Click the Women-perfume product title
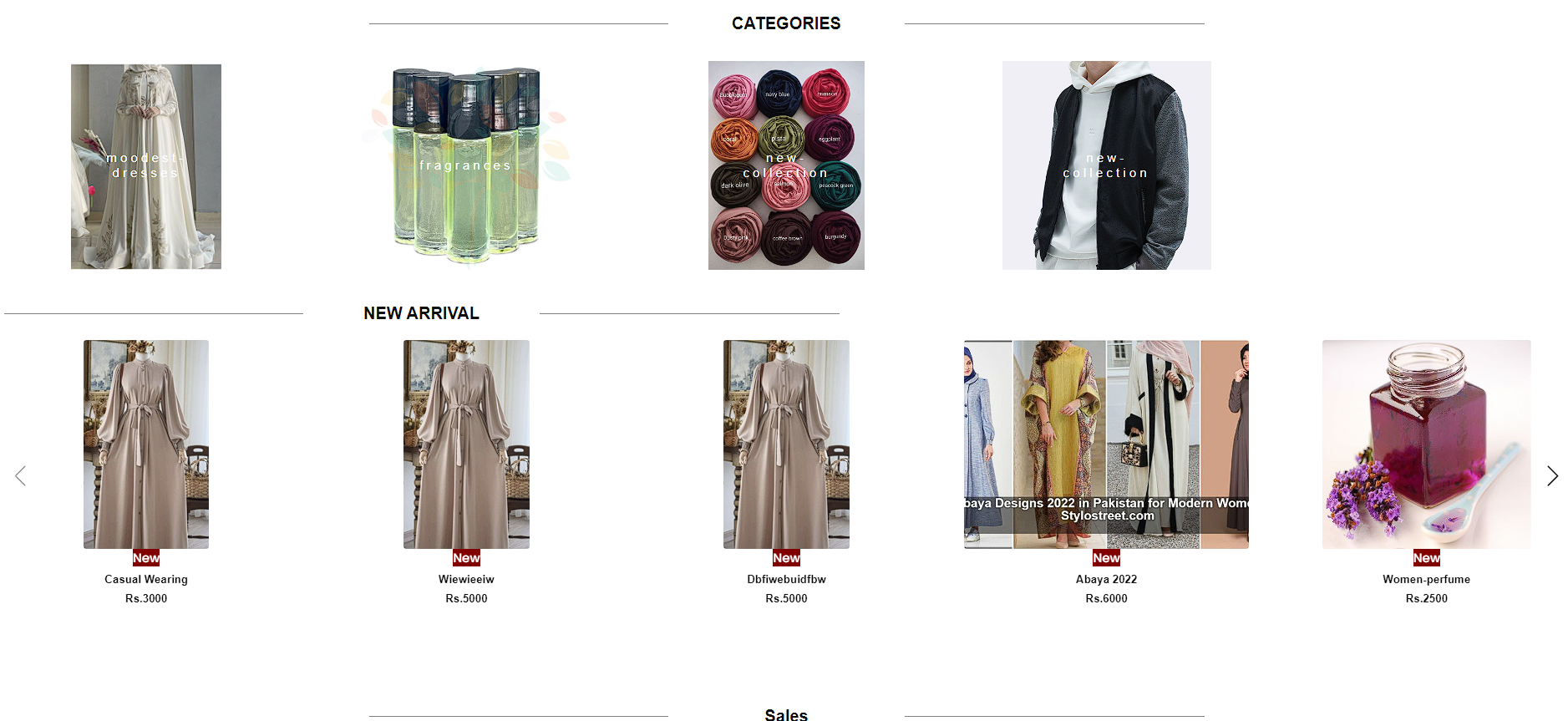This screenshot has width=1568, height=721. (1427, 579)
